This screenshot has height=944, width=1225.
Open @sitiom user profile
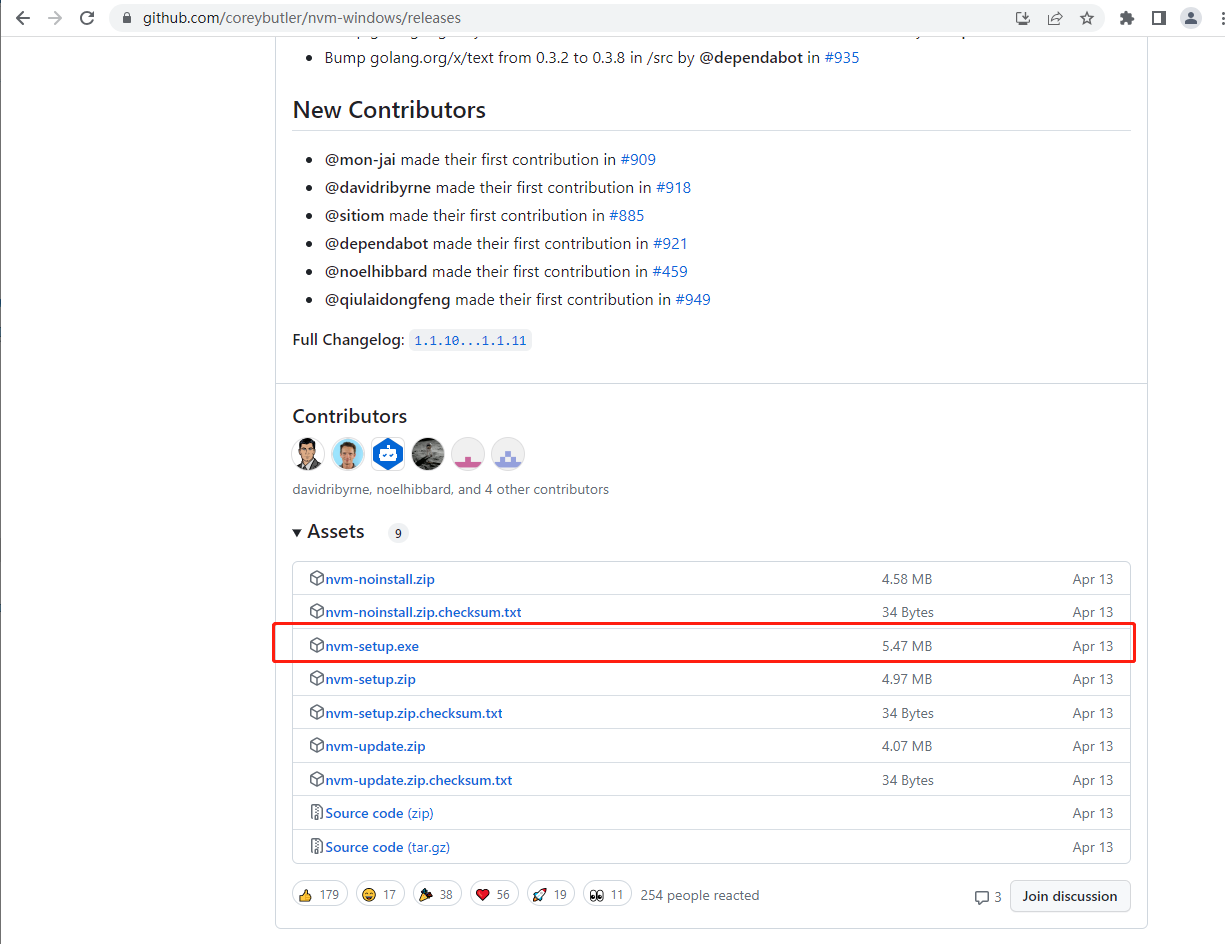coord(355,215)
